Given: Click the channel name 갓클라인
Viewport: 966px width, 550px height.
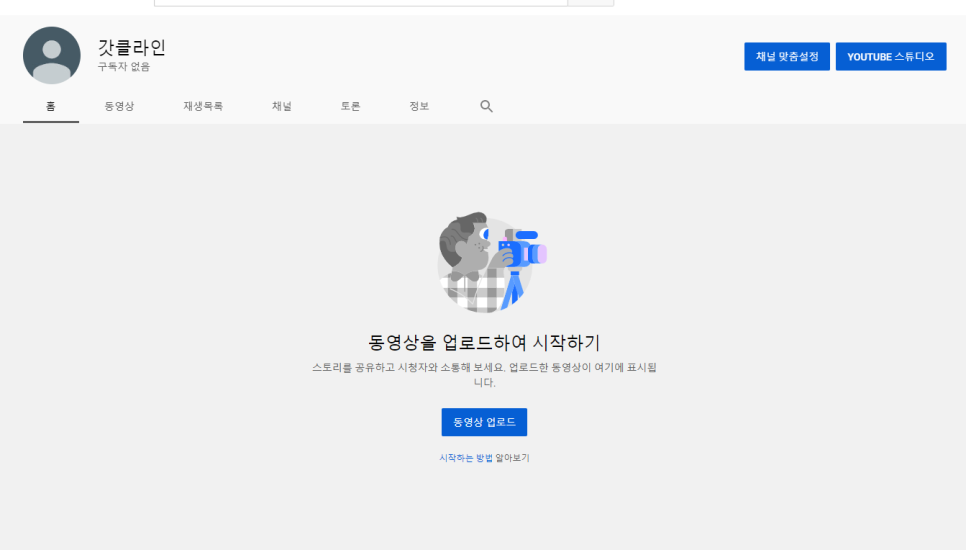Looking at the screenshot, I should (x=131, y=47).
